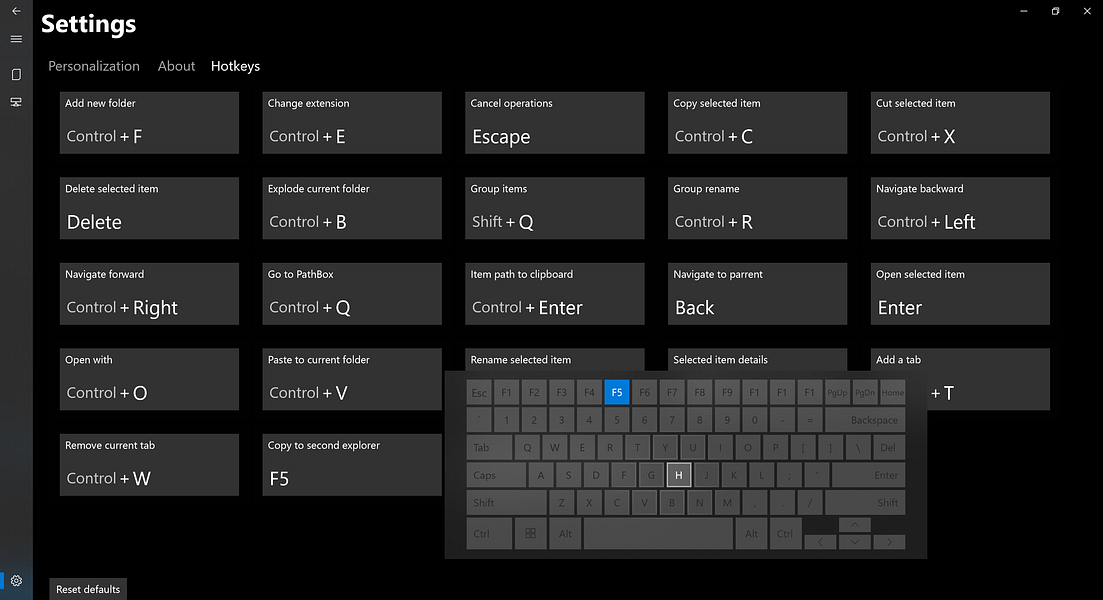Click the F2 key on the keyboard
1103x600 pixels.
click(x=534, y=392)
